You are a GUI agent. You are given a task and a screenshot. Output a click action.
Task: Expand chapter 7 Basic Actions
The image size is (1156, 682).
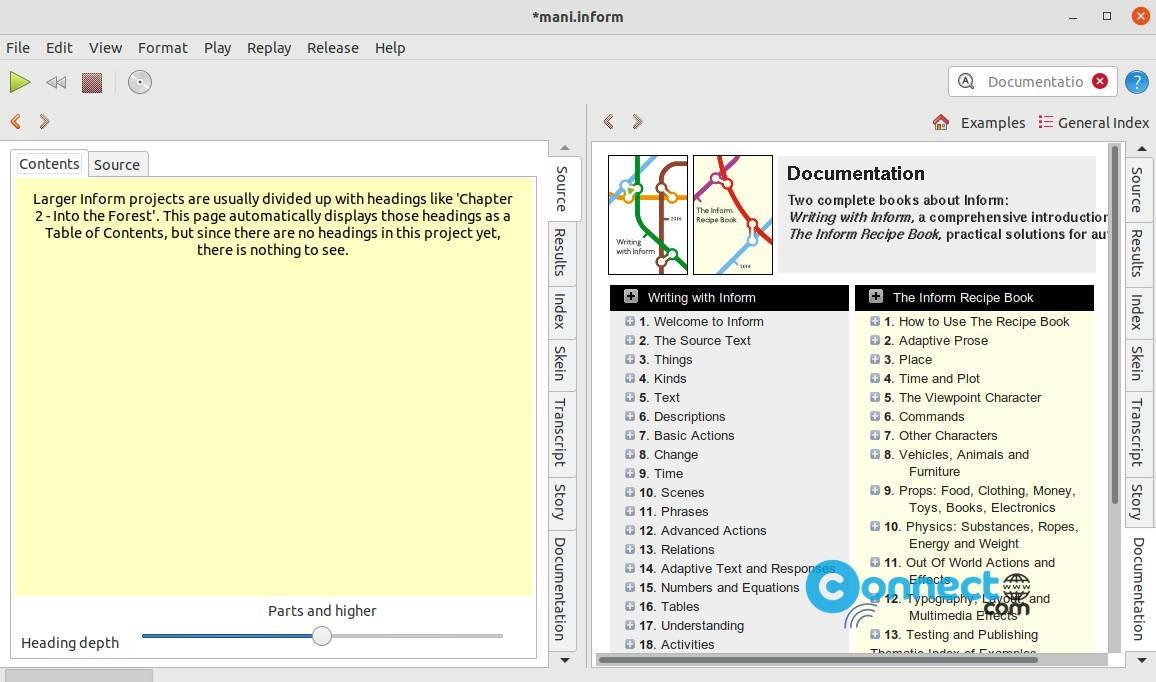pyautogui.click(x=630, y=436)
